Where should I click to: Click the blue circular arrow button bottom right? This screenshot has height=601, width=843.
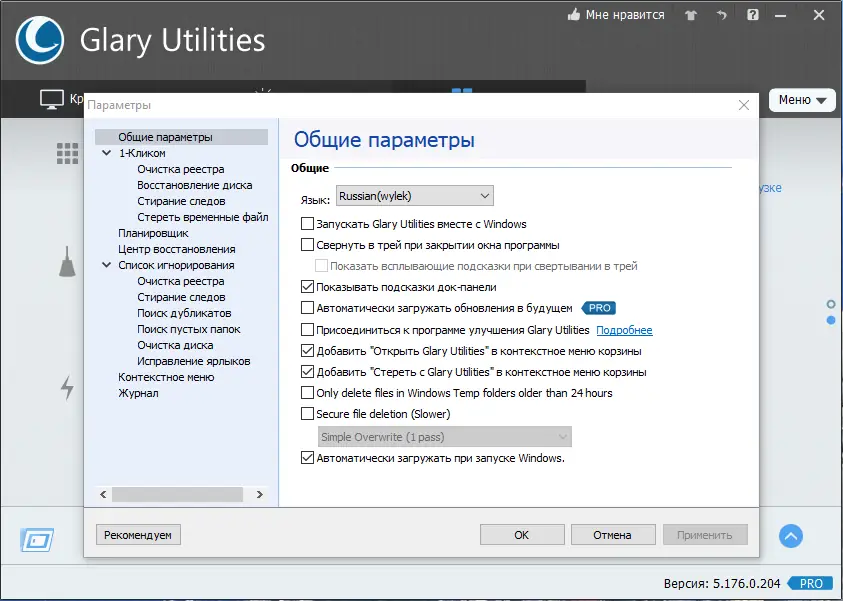click(x=791, y=536)
